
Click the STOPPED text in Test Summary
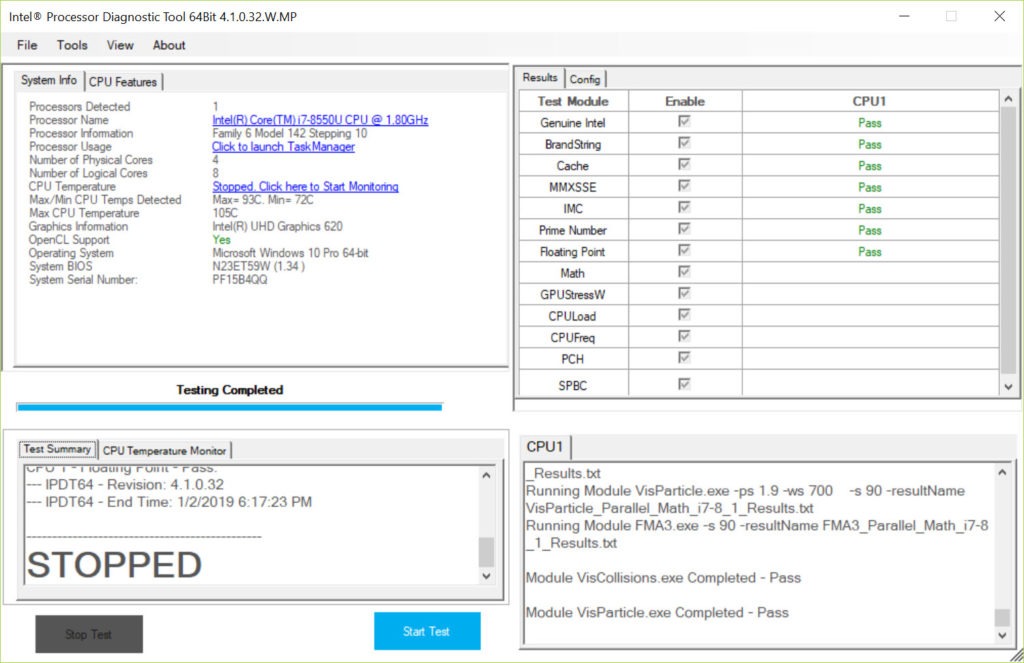114,565
